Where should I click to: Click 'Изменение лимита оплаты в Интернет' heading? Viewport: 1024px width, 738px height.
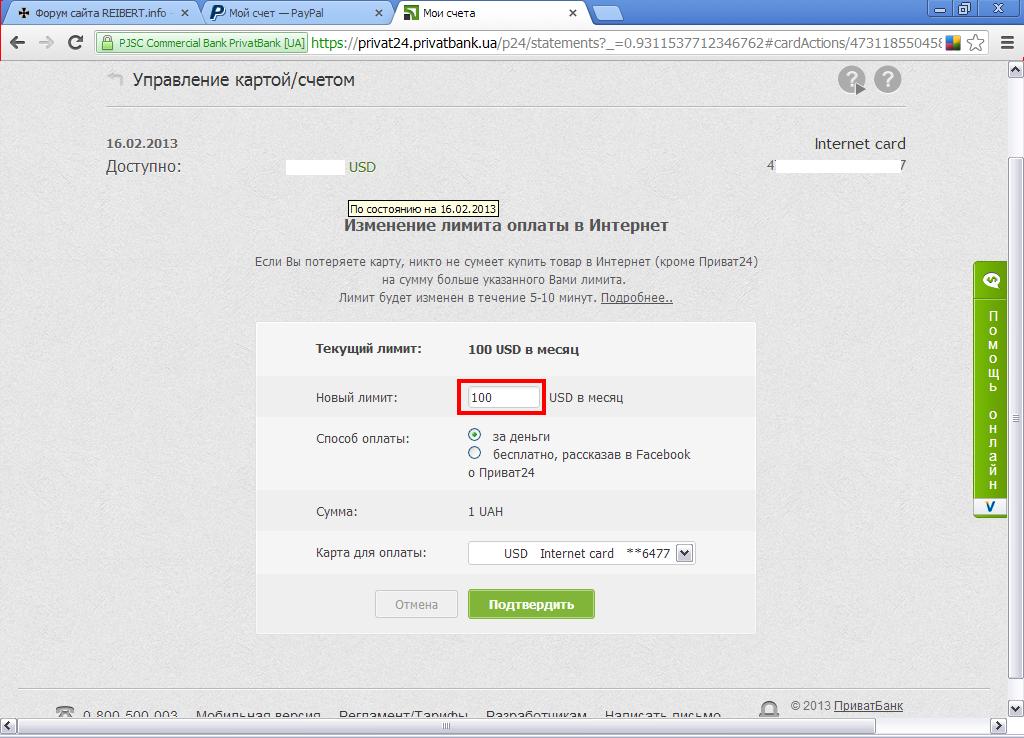pos(506,225)
